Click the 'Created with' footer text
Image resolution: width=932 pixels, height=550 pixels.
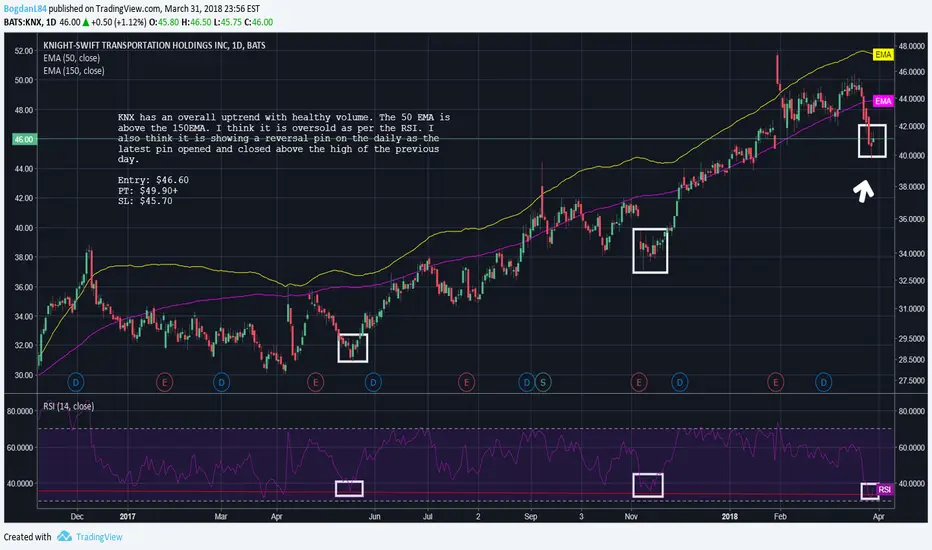(x=27, y=537)
